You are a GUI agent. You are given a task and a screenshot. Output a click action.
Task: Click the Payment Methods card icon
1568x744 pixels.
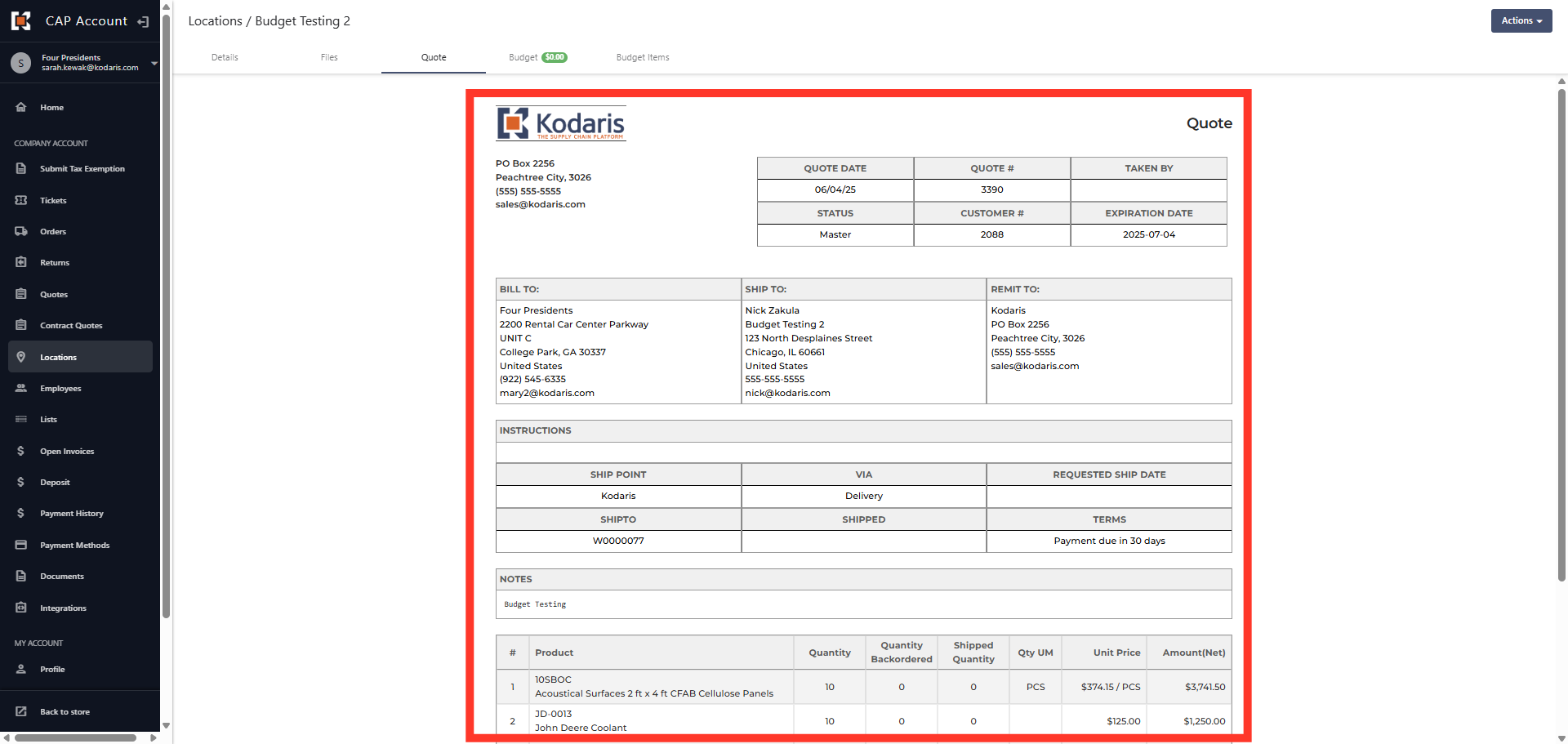tap(21, 545)
